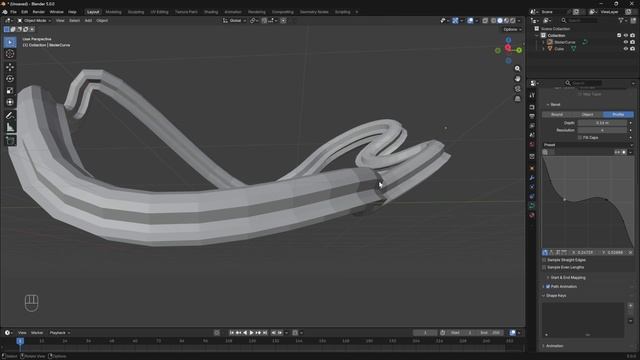Open the Modifiers wrench tab
The image size is (640, 360).
(532, 178)
